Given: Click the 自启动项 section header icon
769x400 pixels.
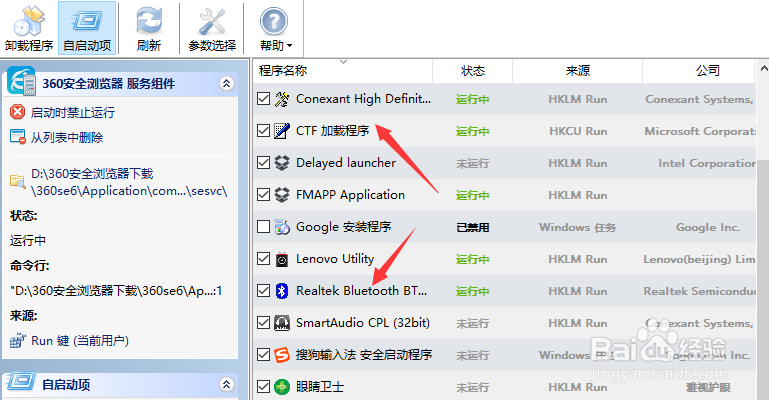Looking at the screenshot, I should click(21, 382).
